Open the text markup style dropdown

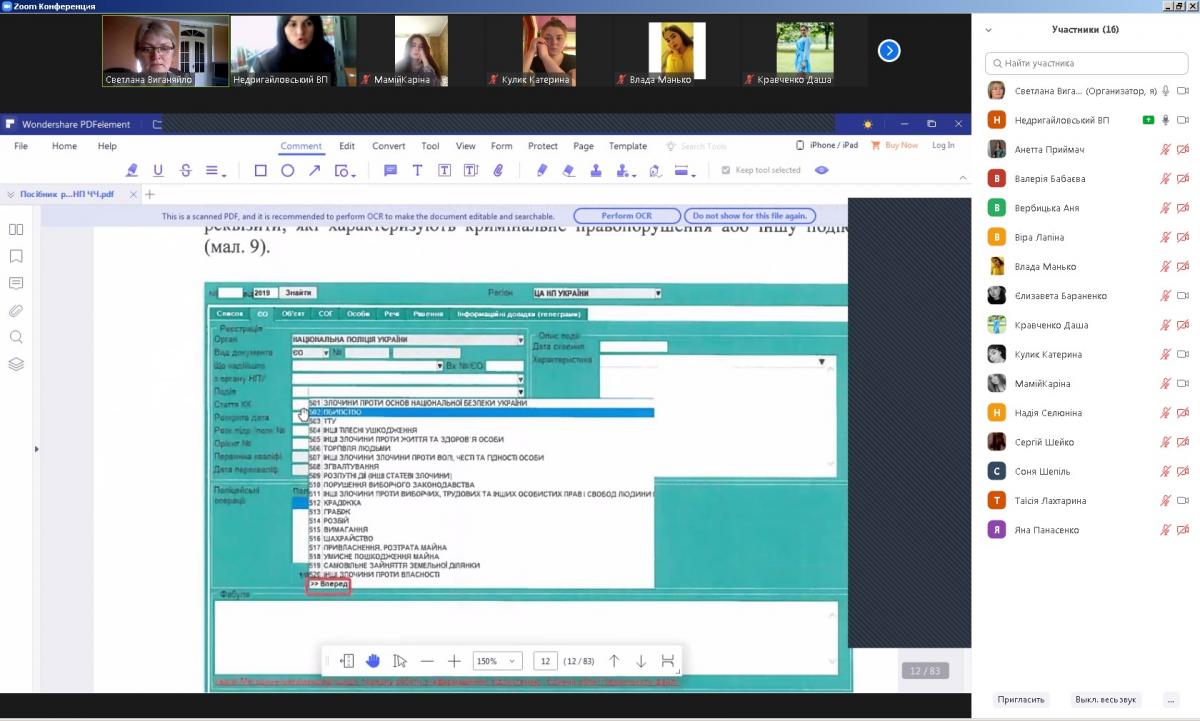click(x=214, y=171)
